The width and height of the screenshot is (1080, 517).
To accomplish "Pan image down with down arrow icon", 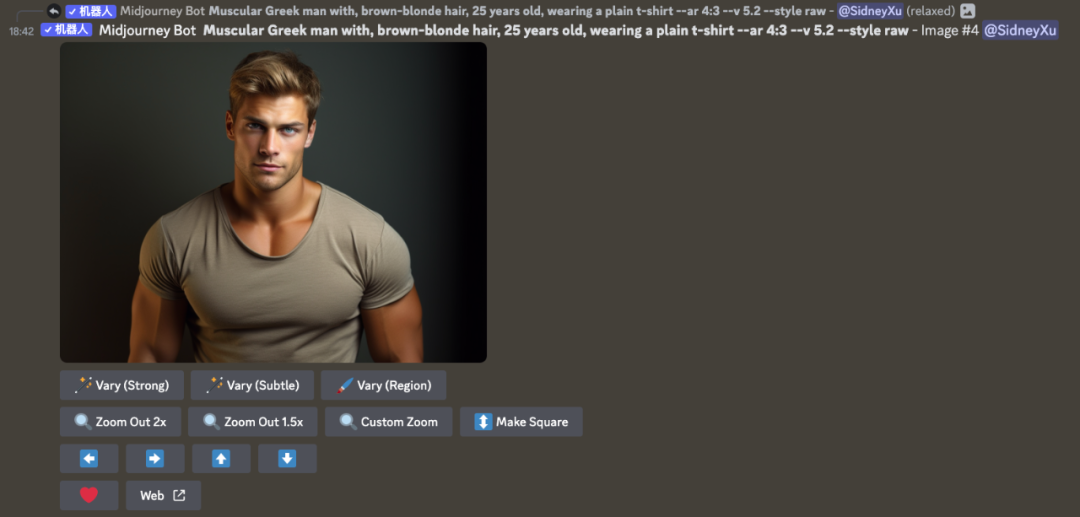I will coord(287,458).
